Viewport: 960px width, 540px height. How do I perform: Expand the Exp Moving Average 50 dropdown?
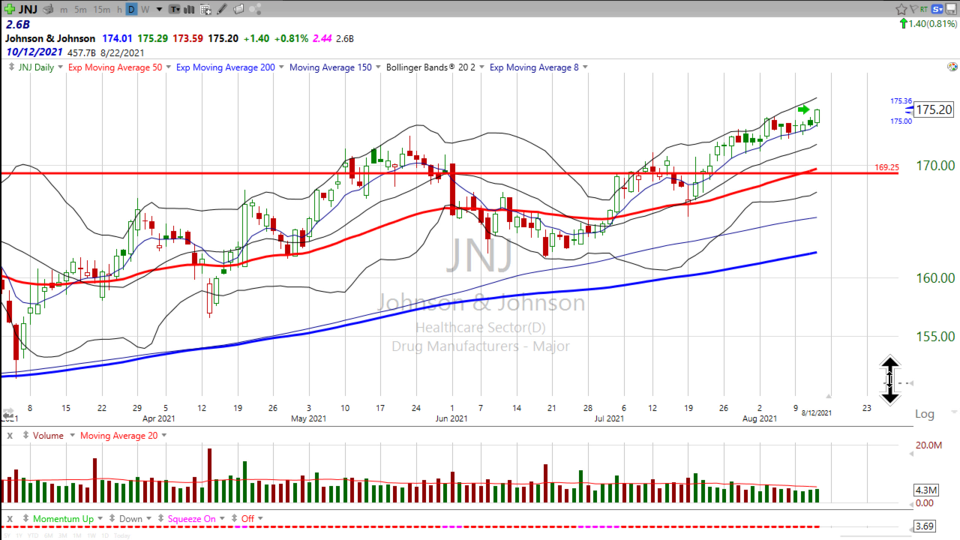point(165,68)
